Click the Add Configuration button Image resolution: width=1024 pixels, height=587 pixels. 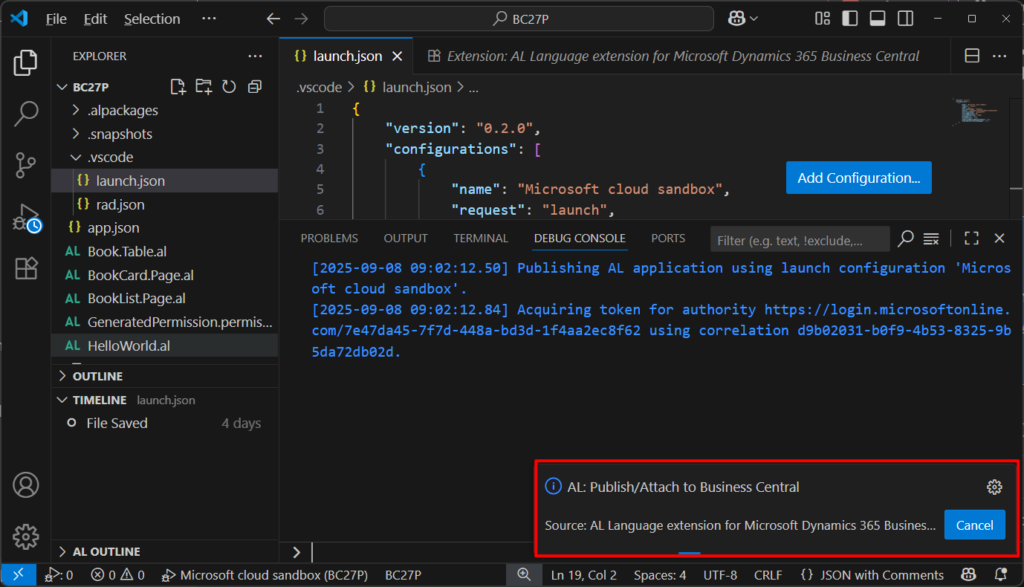[858, 178]
